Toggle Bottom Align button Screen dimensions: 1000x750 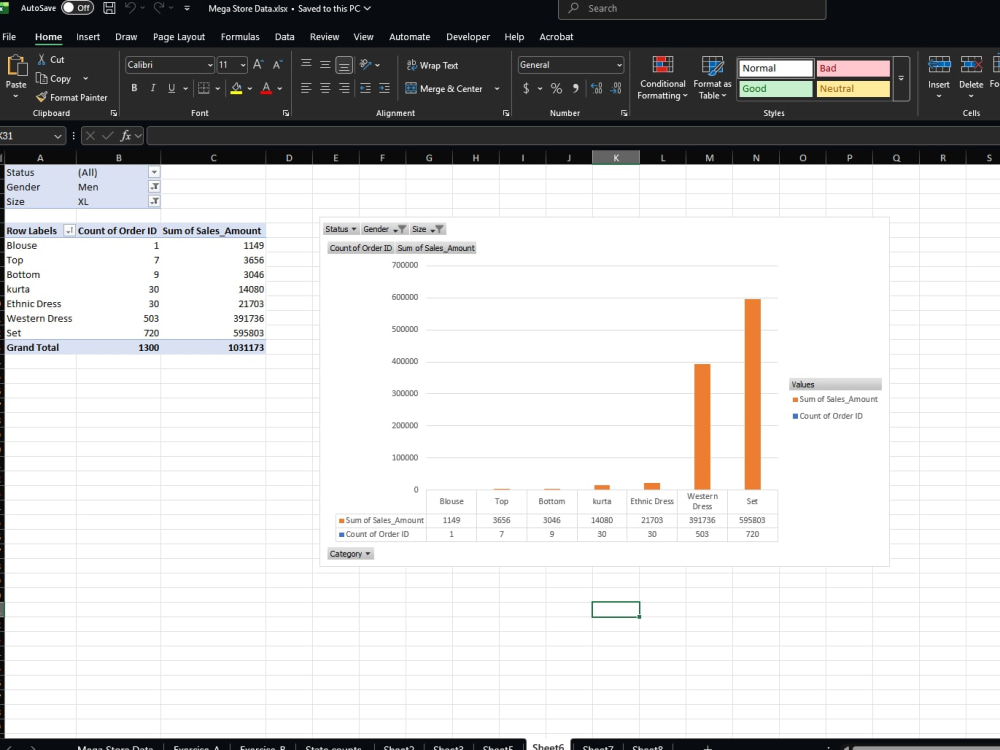tap(344, 64)
